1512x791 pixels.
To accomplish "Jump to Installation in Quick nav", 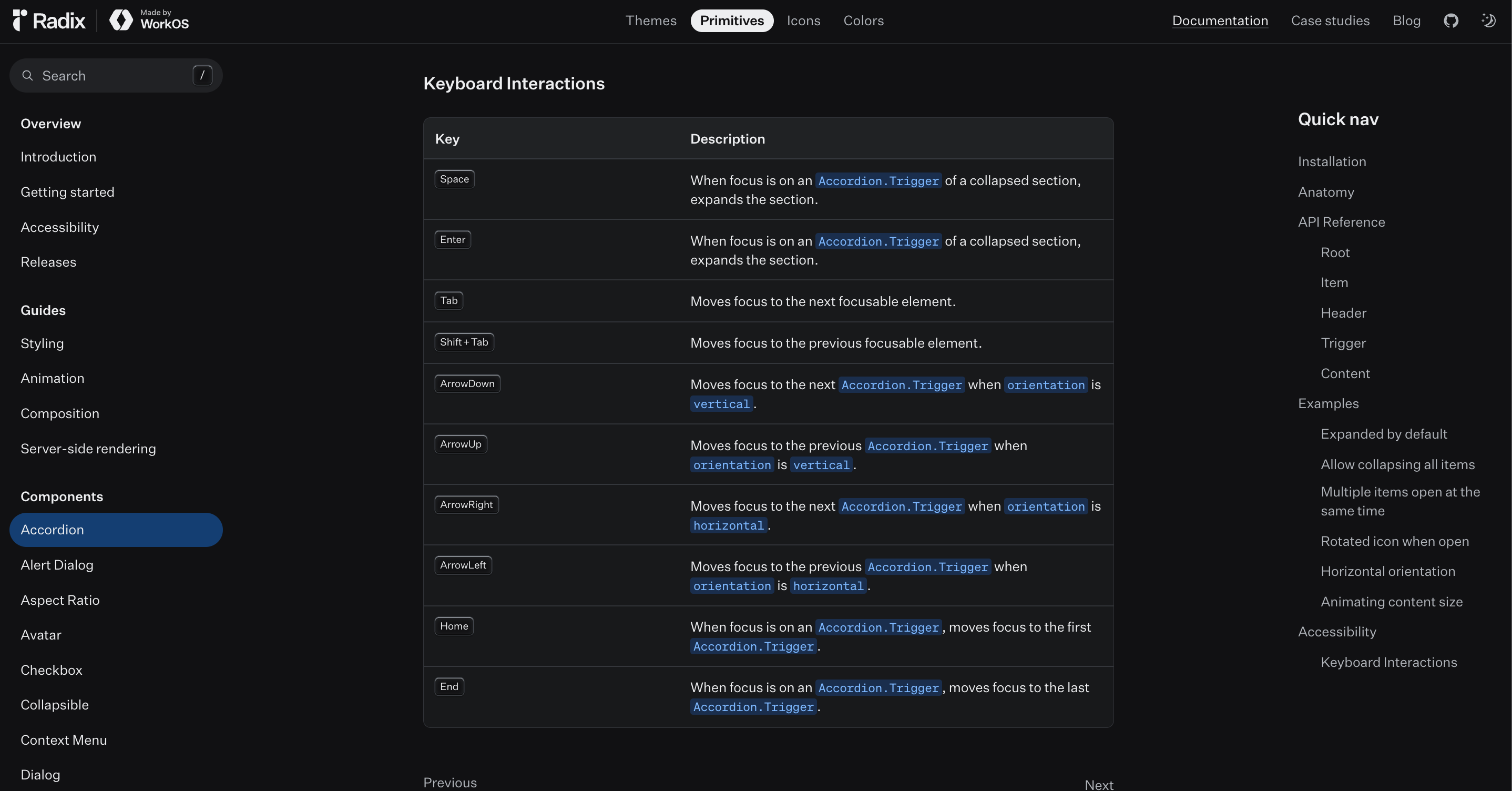I will (x=1331, y=161).
